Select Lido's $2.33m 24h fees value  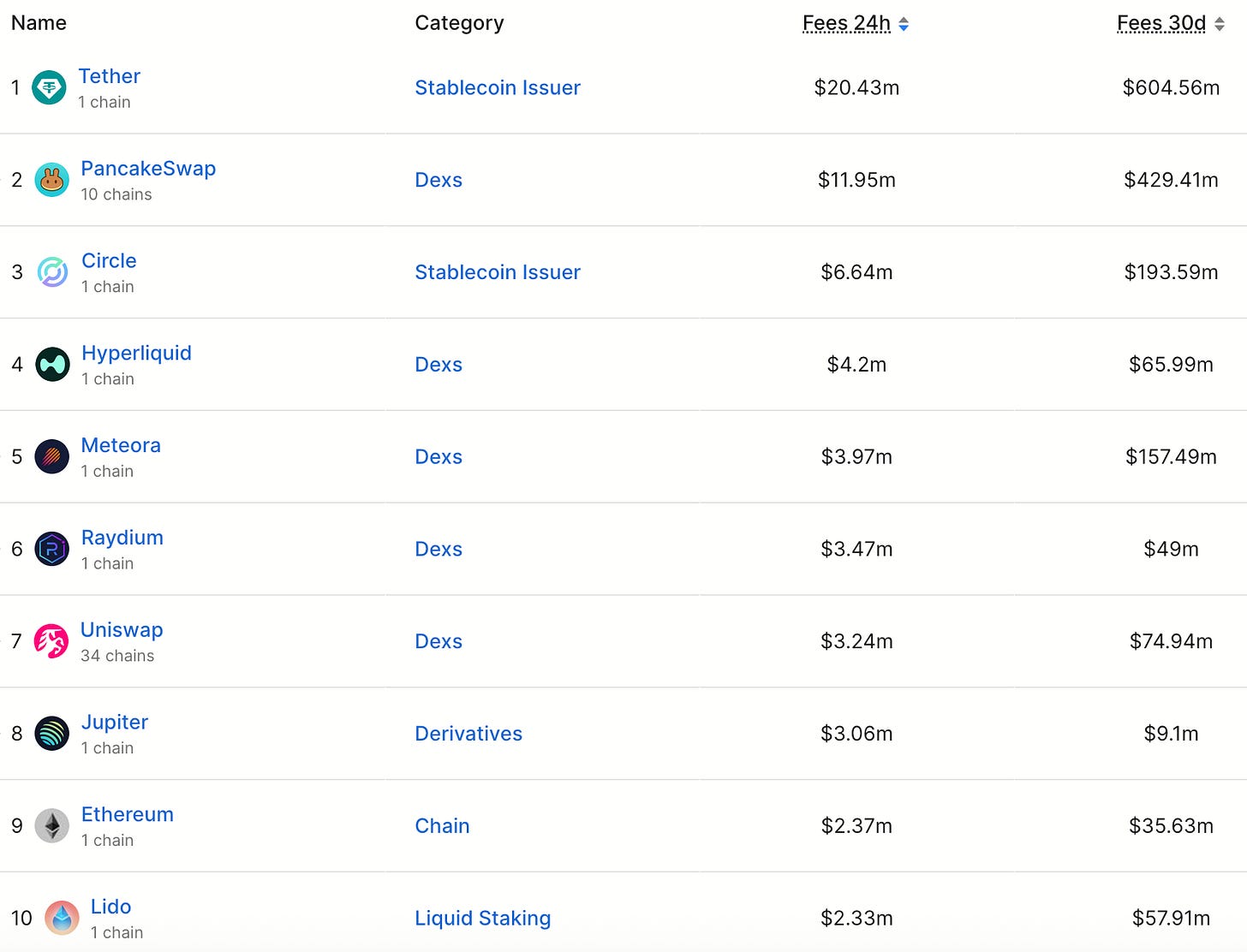(x=856, y=919)
